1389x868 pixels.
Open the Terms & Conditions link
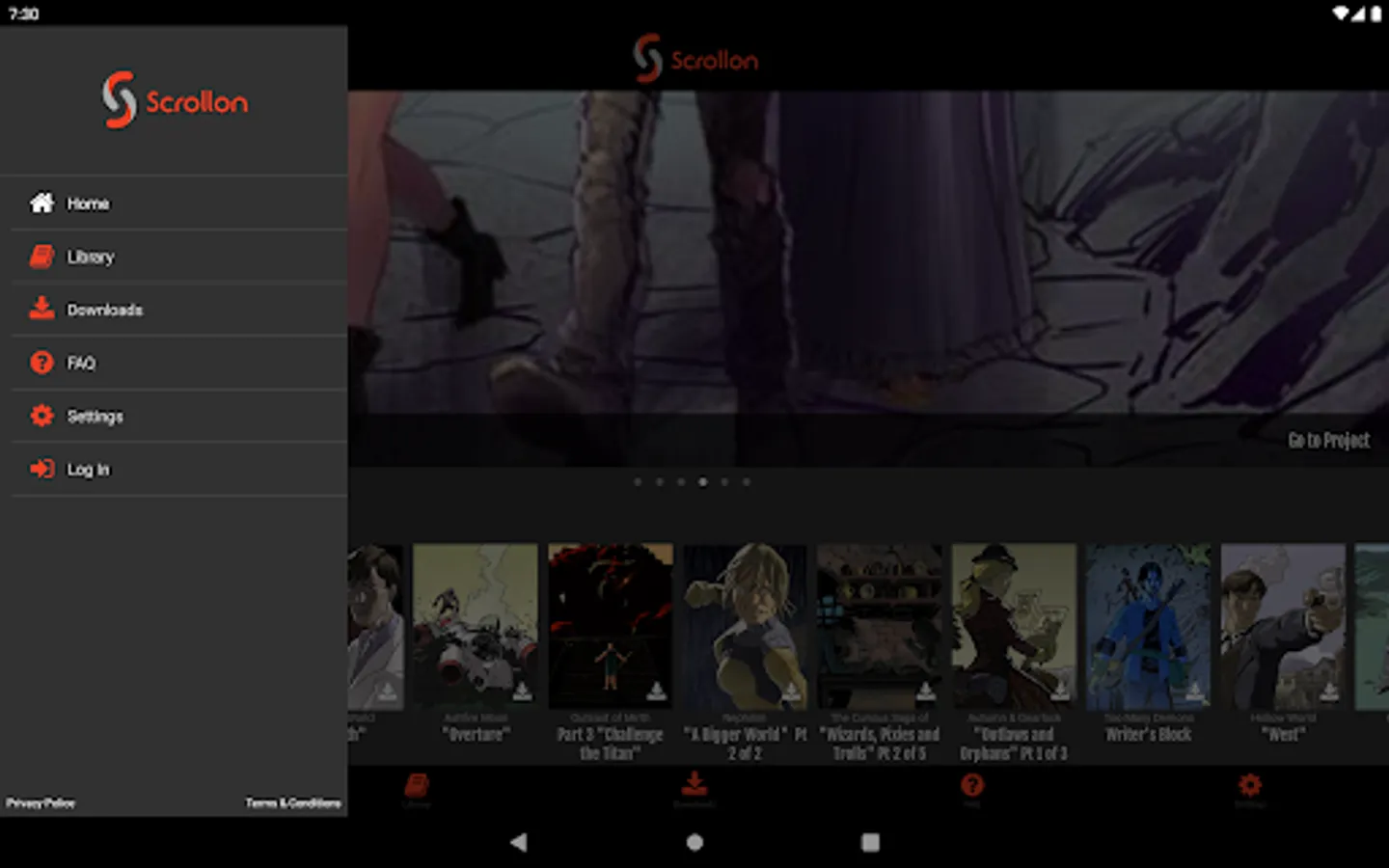pyautogui.click(x=293, y=802)
